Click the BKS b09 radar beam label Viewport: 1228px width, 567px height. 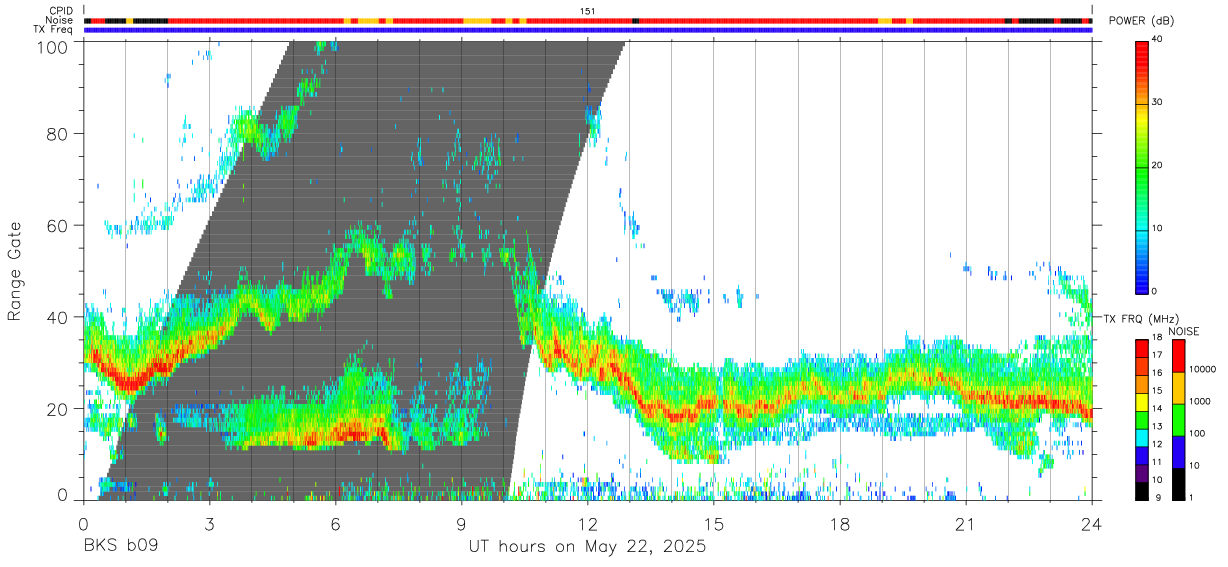click(x=119, y=547)
